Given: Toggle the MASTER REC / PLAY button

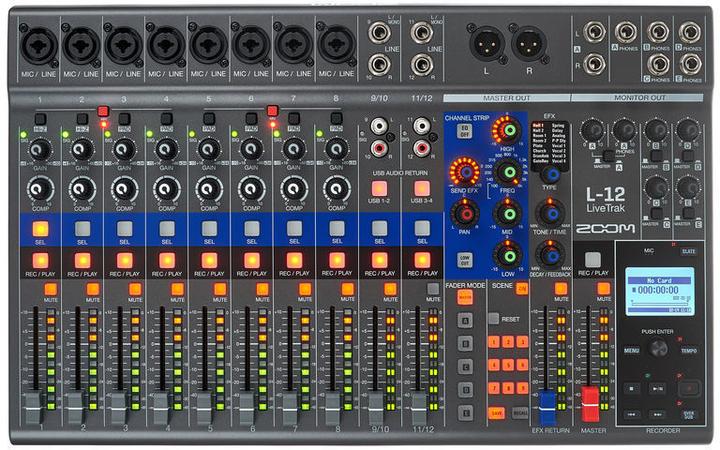Looking at the screenshot, I should click(x=593, y=259).
